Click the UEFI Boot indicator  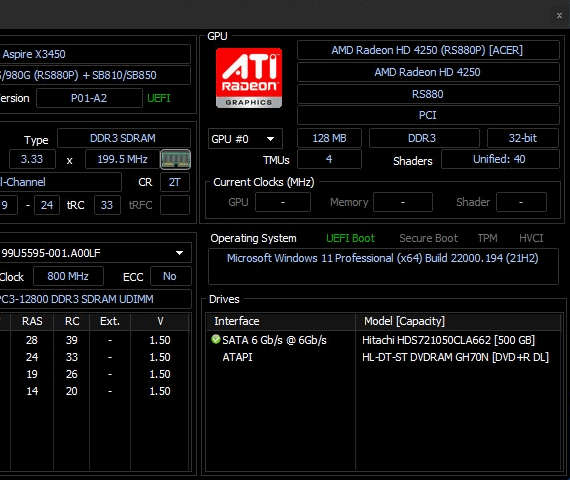350,238
